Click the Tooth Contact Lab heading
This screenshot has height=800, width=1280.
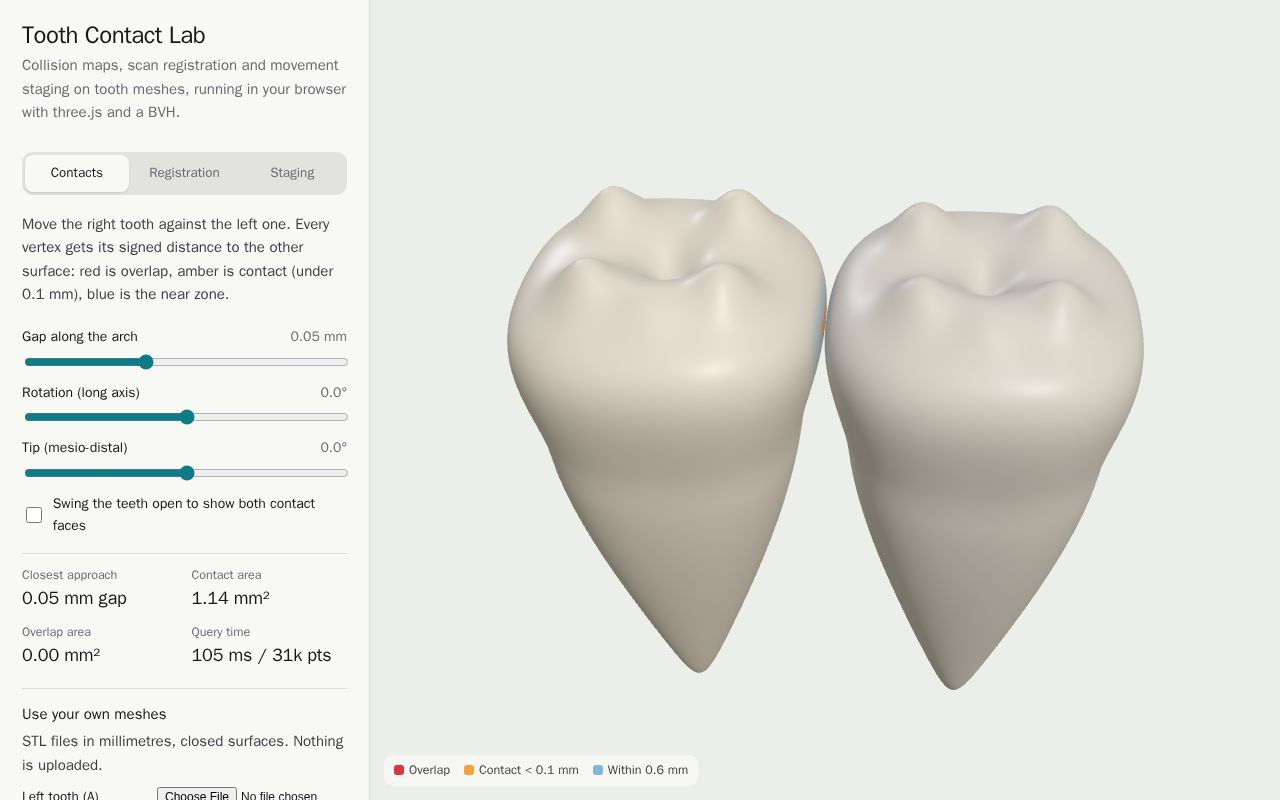(114, 35)
